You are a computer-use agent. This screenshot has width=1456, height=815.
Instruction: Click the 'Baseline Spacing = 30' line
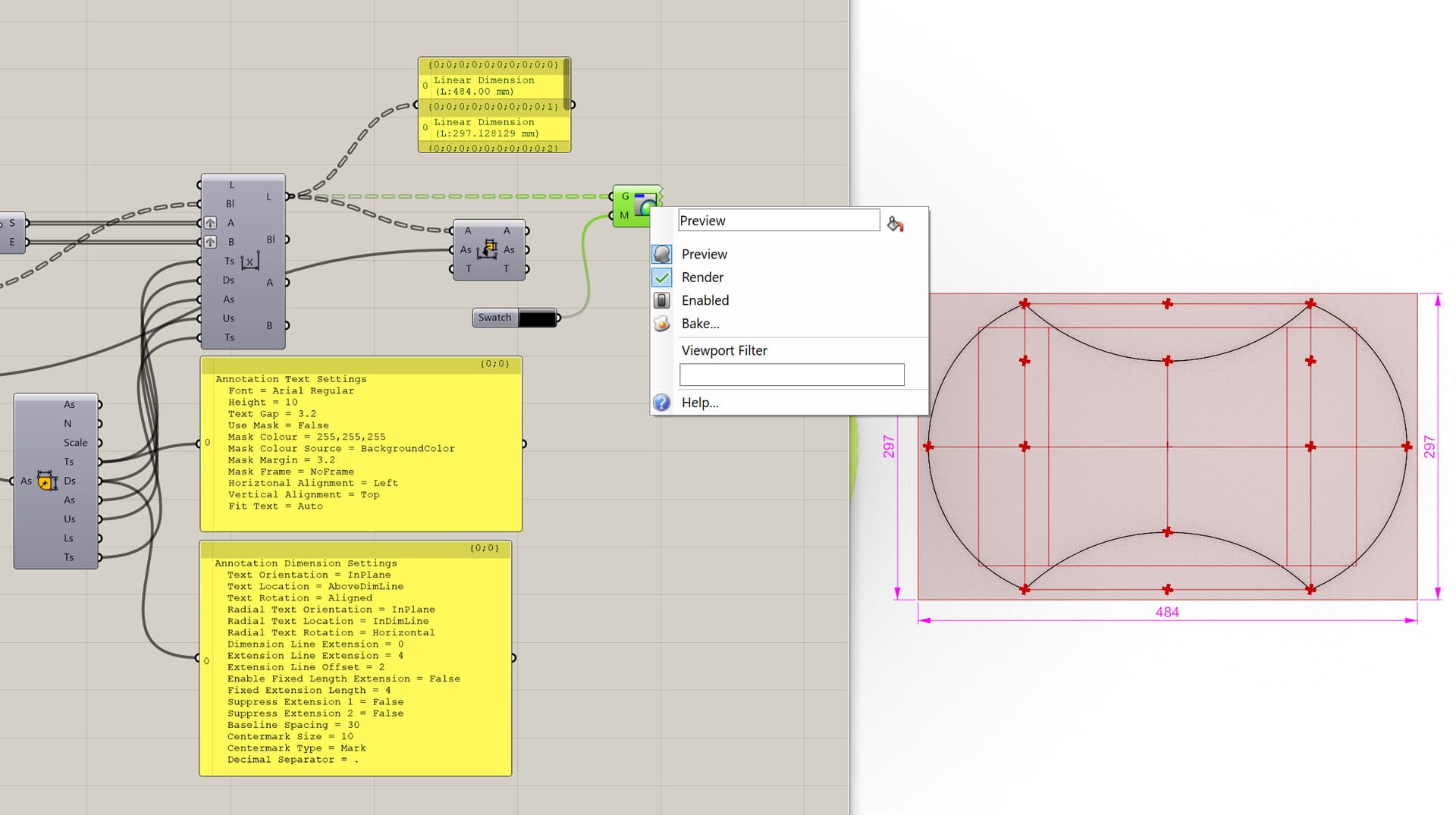293,725
